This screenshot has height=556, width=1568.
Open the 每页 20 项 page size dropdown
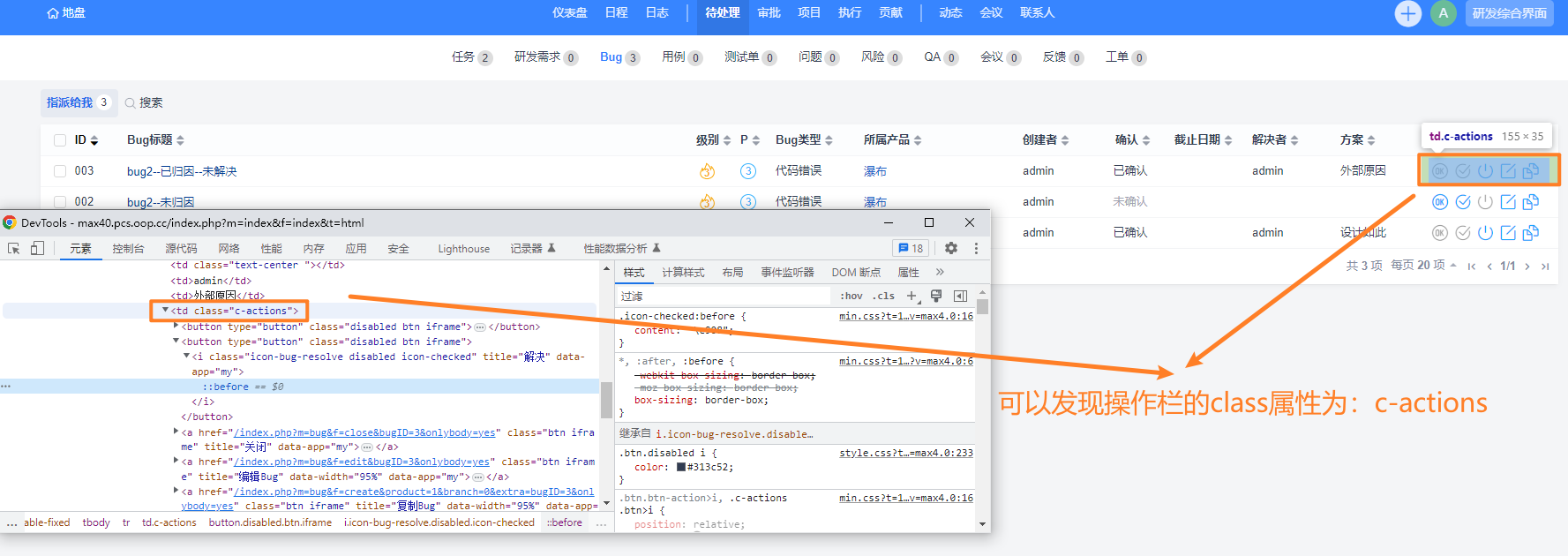pyautogui.click(x=1423, y=266)
